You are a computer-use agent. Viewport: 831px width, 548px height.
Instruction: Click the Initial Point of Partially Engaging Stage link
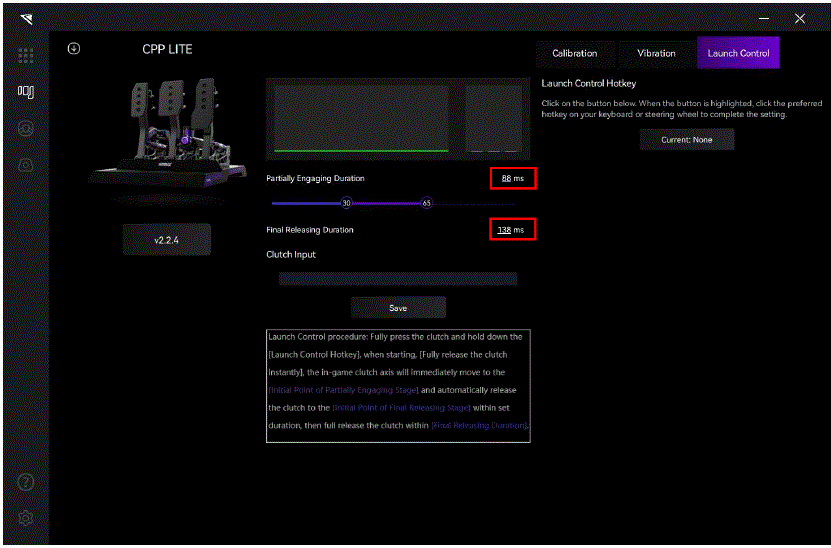click(343, 390)
